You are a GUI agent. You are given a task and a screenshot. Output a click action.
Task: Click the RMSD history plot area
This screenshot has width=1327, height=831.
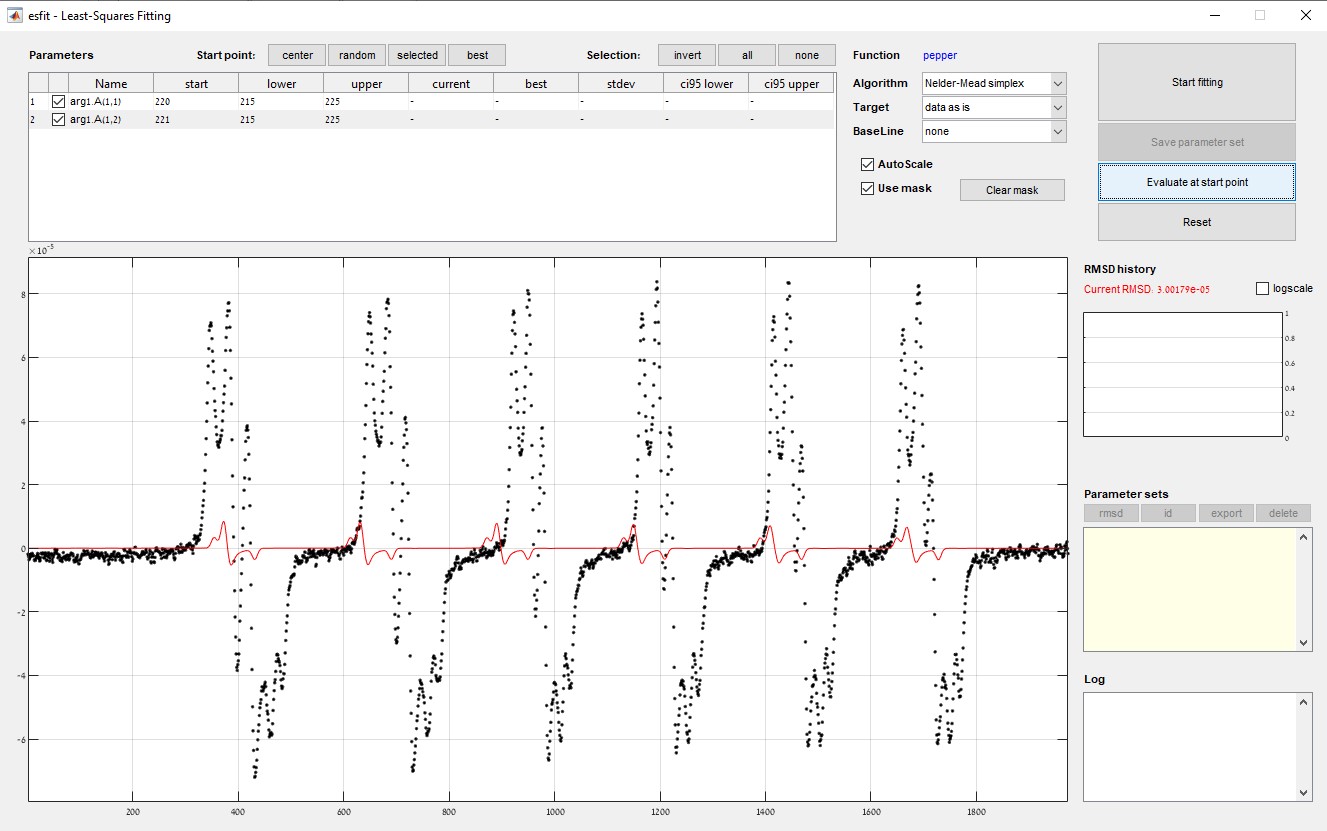pos(1183,375)
